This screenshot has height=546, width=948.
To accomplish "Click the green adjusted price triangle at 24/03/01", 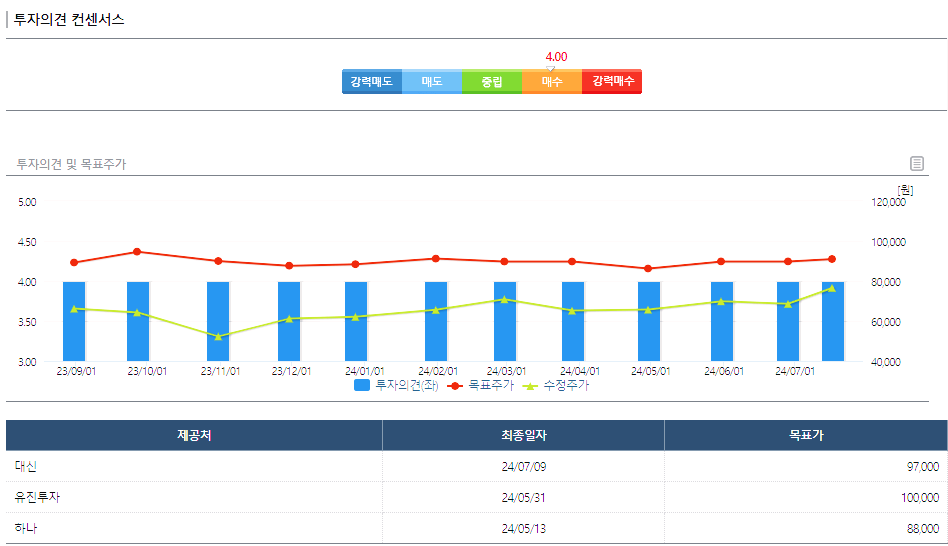I will [504, 299].
